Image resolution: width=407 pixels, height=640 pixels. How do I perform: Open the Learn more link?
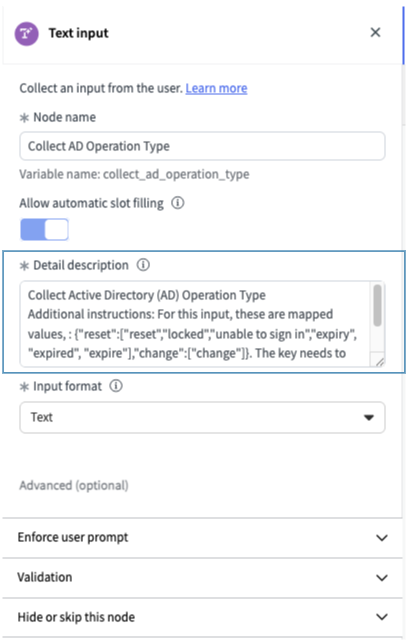[216, 88]
